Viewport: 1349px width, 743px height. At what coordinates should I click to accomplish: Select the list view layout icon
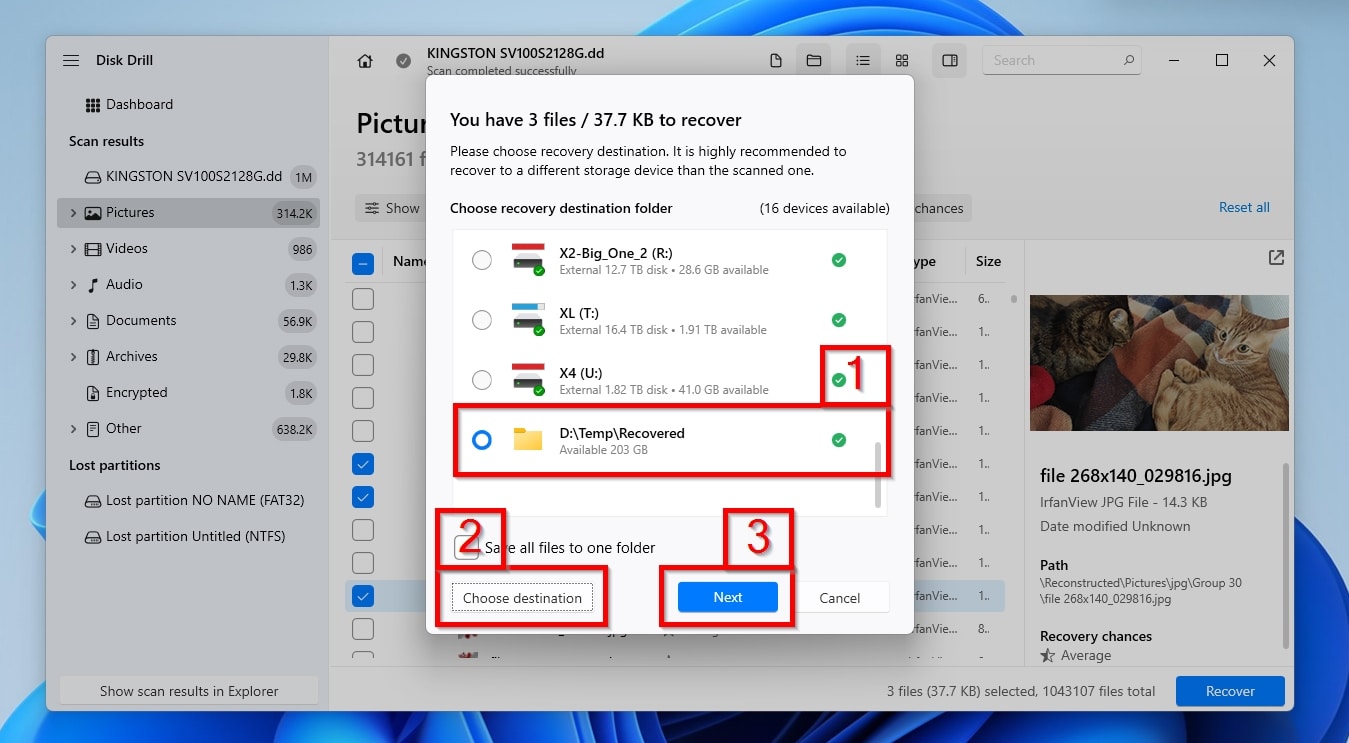click(862, 61)
